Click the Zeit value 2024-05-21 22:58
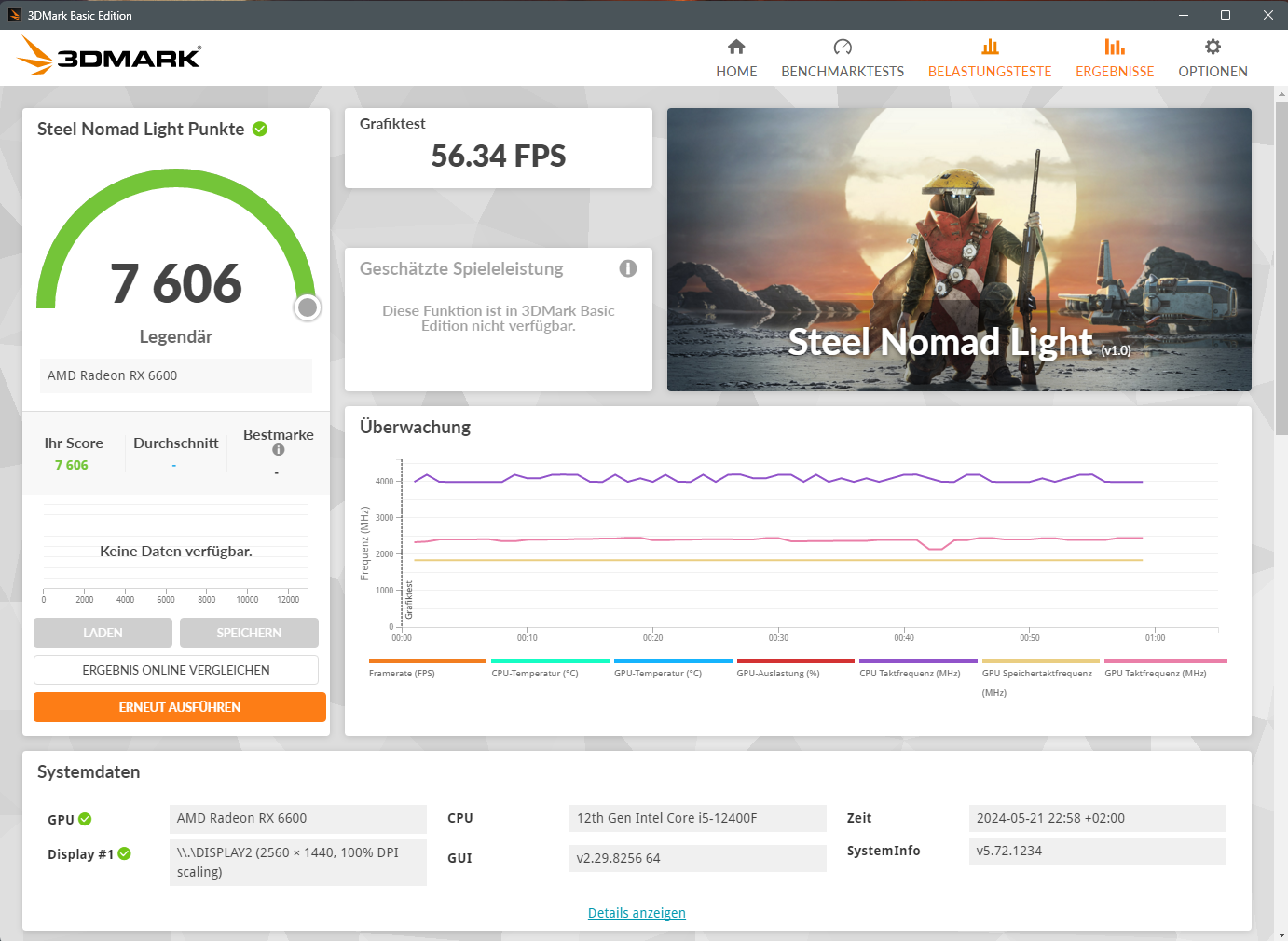The width and height of the screenshot is (1288, 941). [1097, 818]
